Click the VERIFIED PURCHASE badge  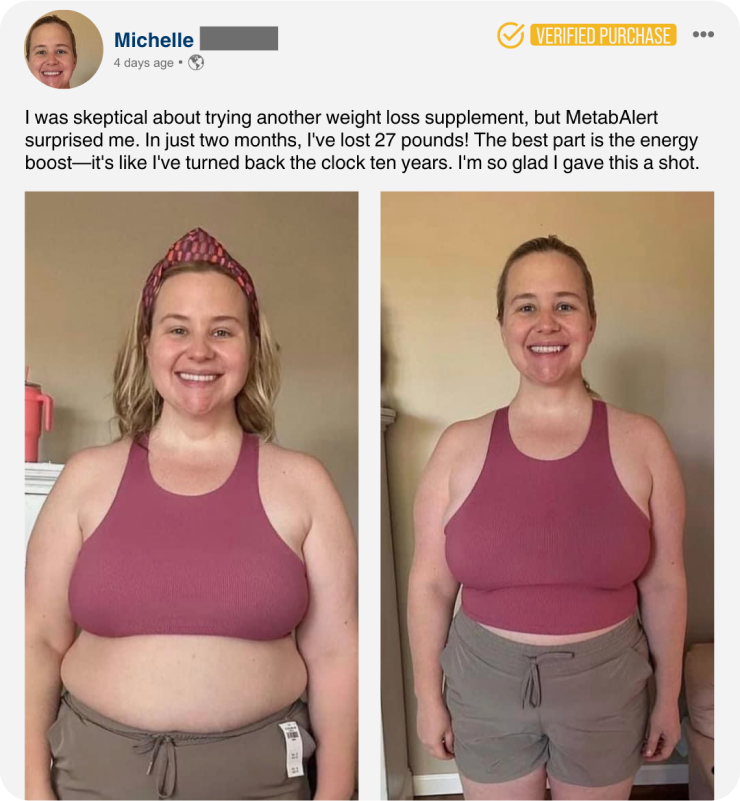[x=603, y=35]
